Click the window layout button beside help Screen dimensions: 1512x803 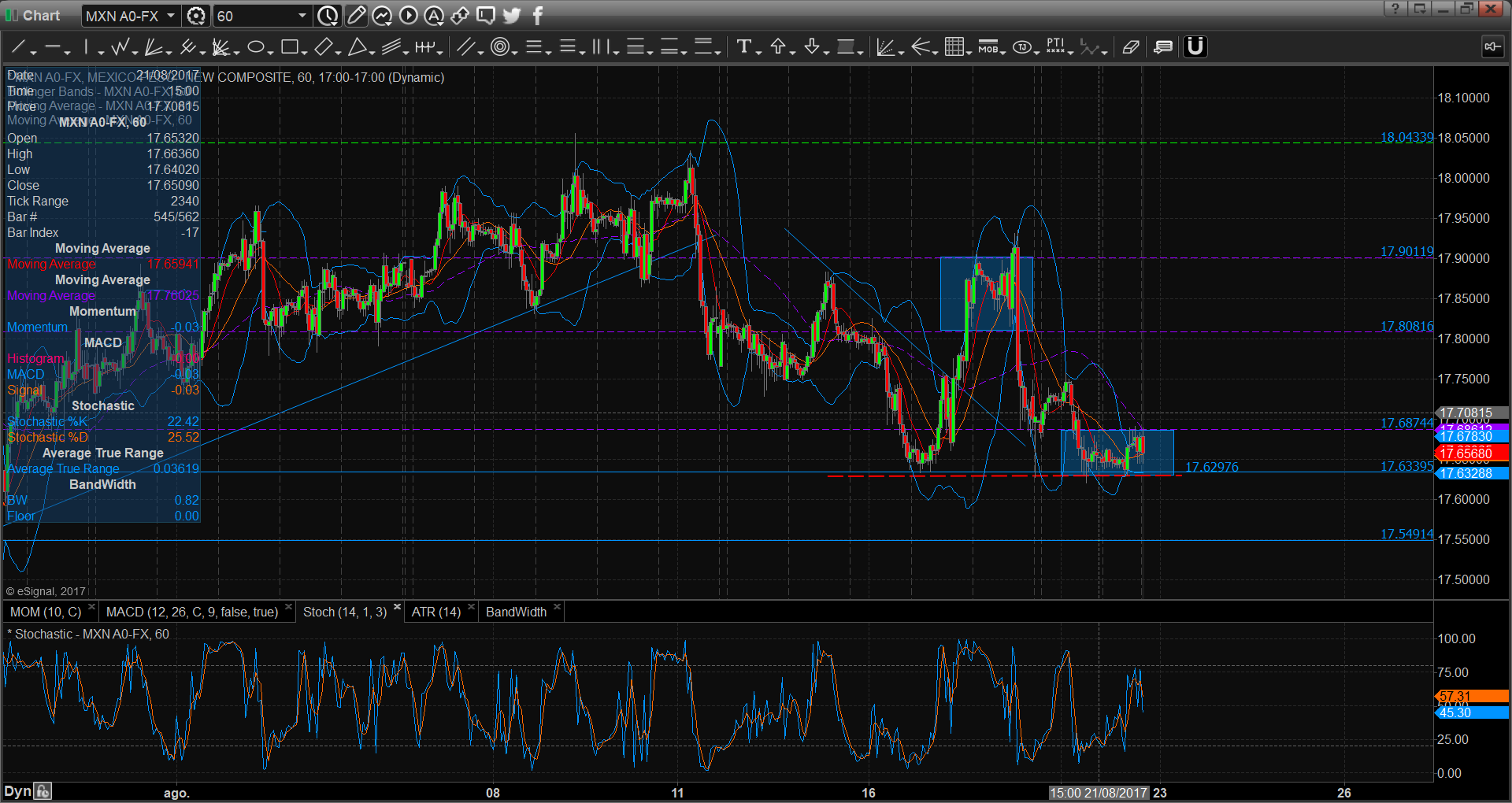[x=1419, y=9]
